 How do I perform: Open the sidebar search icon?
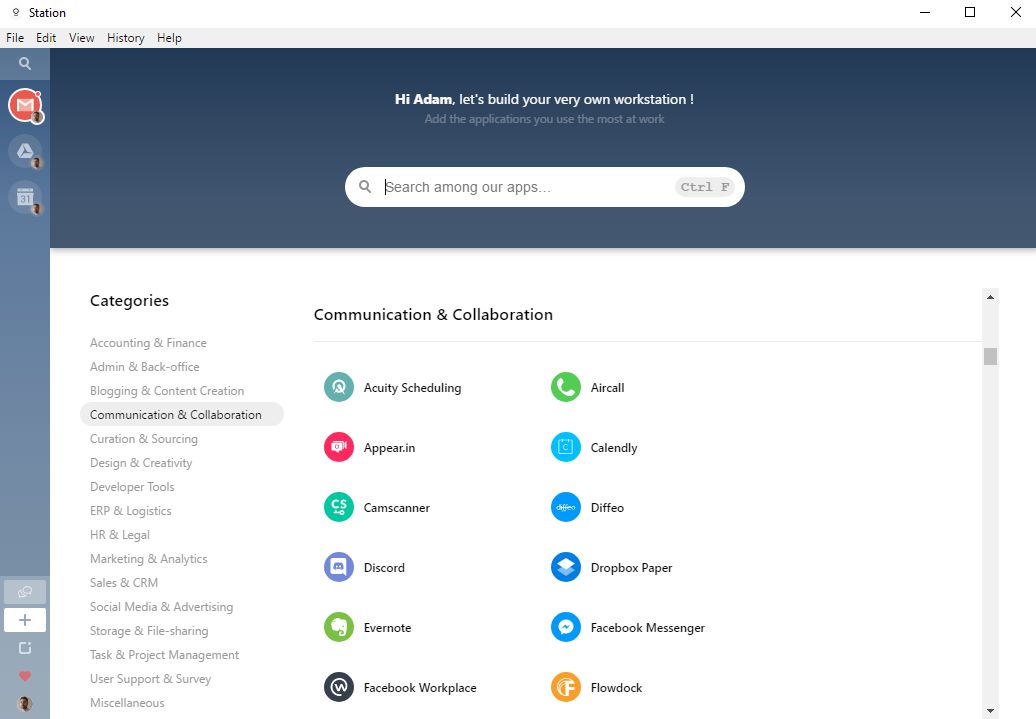point(24,63)
